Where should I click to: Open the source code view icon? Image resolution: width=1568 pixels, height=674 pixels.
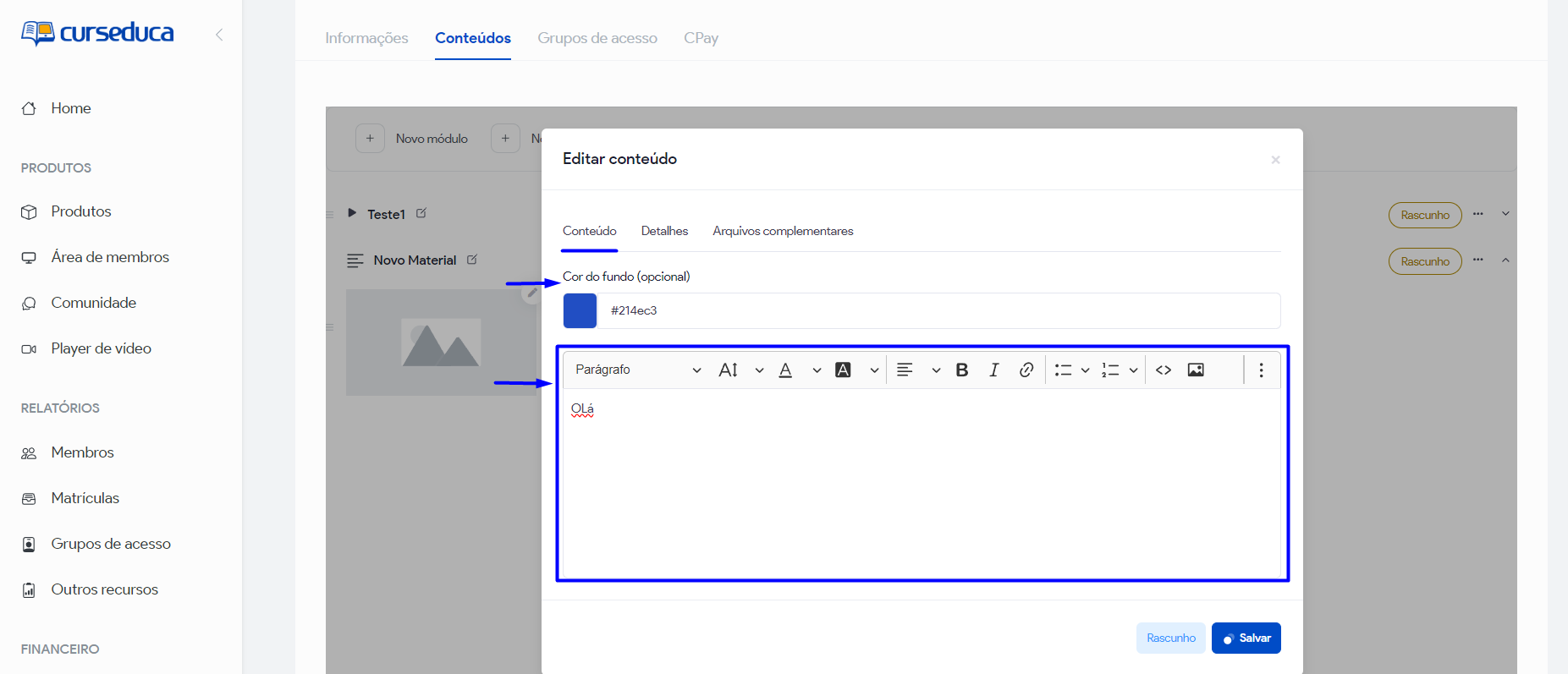[x=1164, y=370]
